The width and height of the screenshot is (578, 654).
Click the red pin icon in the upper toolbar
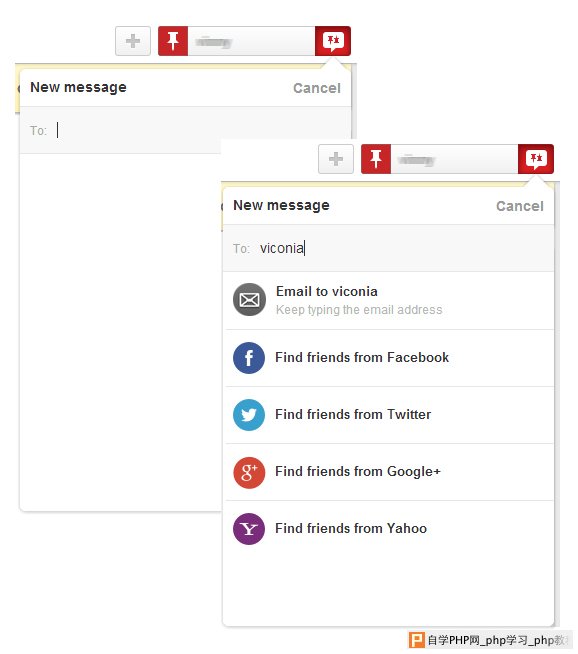[x=173, y=41]
